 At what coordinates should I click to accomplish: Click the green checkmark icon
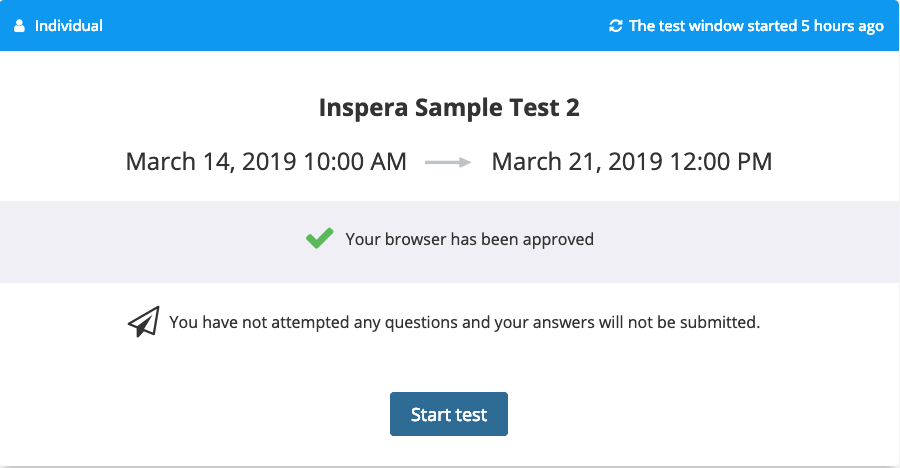(x=320, y=238)
